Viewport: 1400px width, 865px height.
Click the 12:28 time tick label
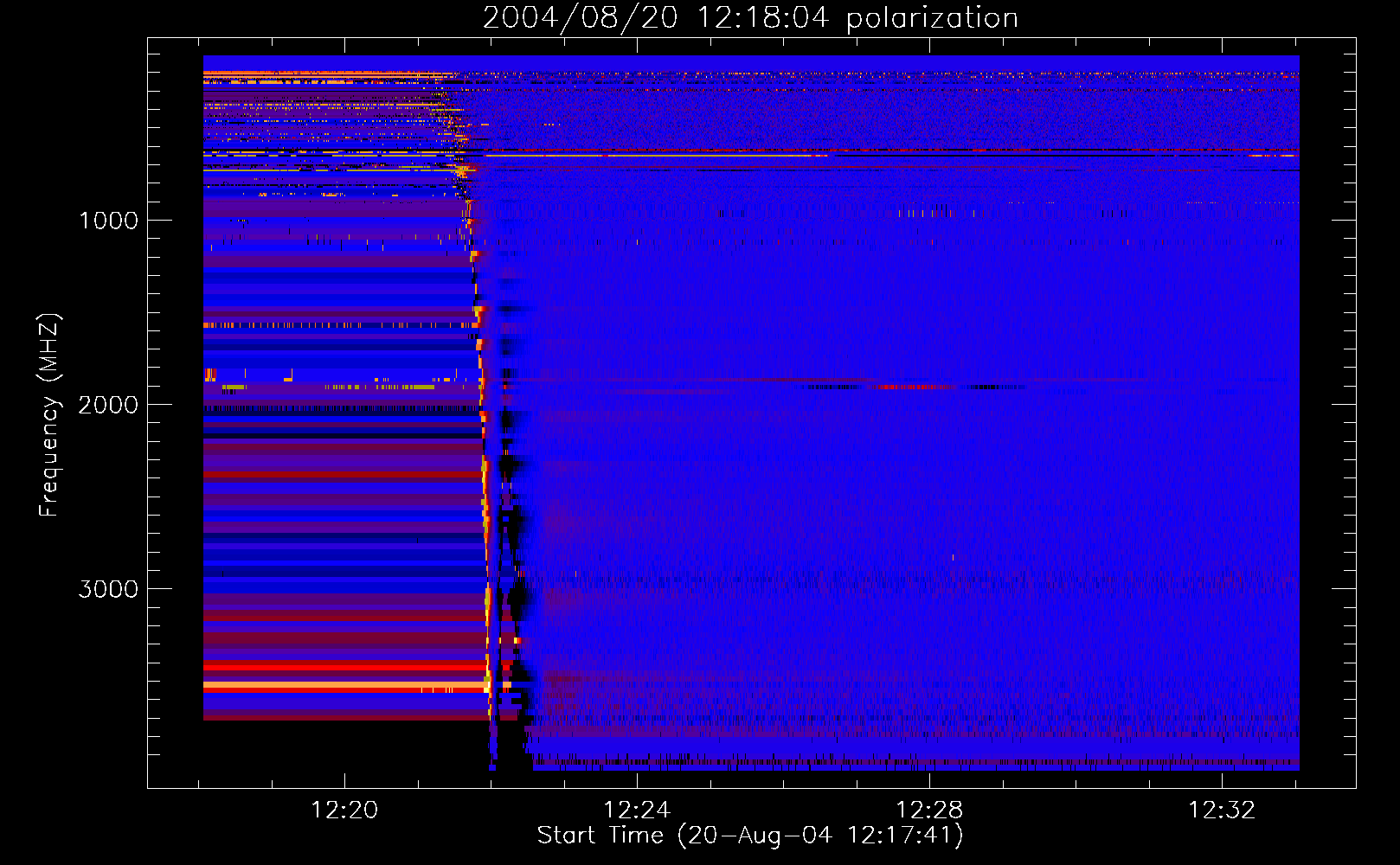point(929,811)
